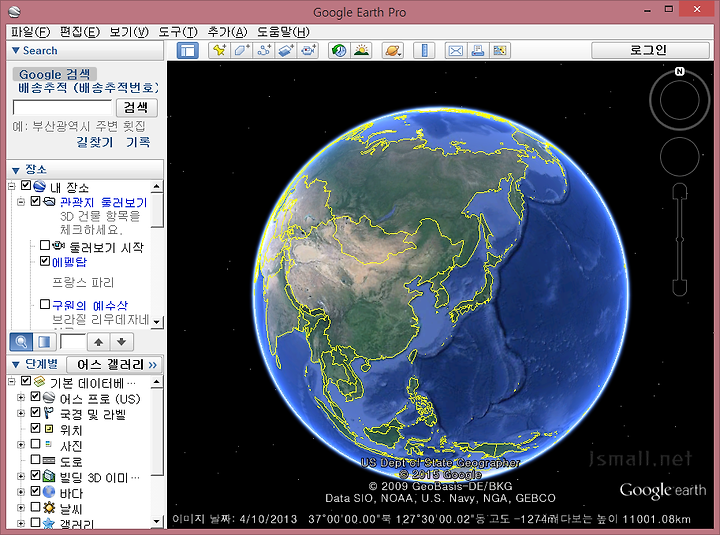Open the 파일(F) menu
720x535 pixels.
(30, 32)
